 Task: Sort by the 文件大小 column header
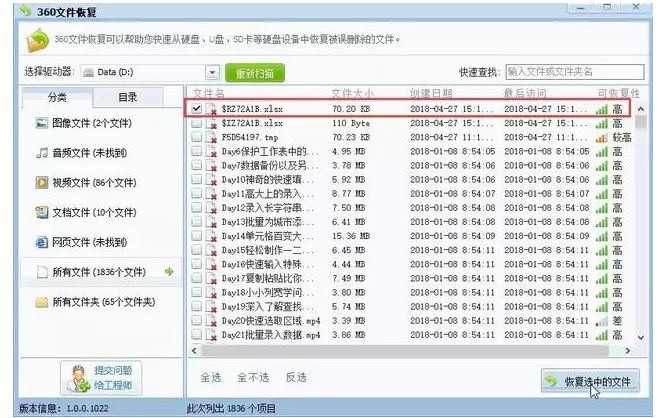(x=352, y=93)
